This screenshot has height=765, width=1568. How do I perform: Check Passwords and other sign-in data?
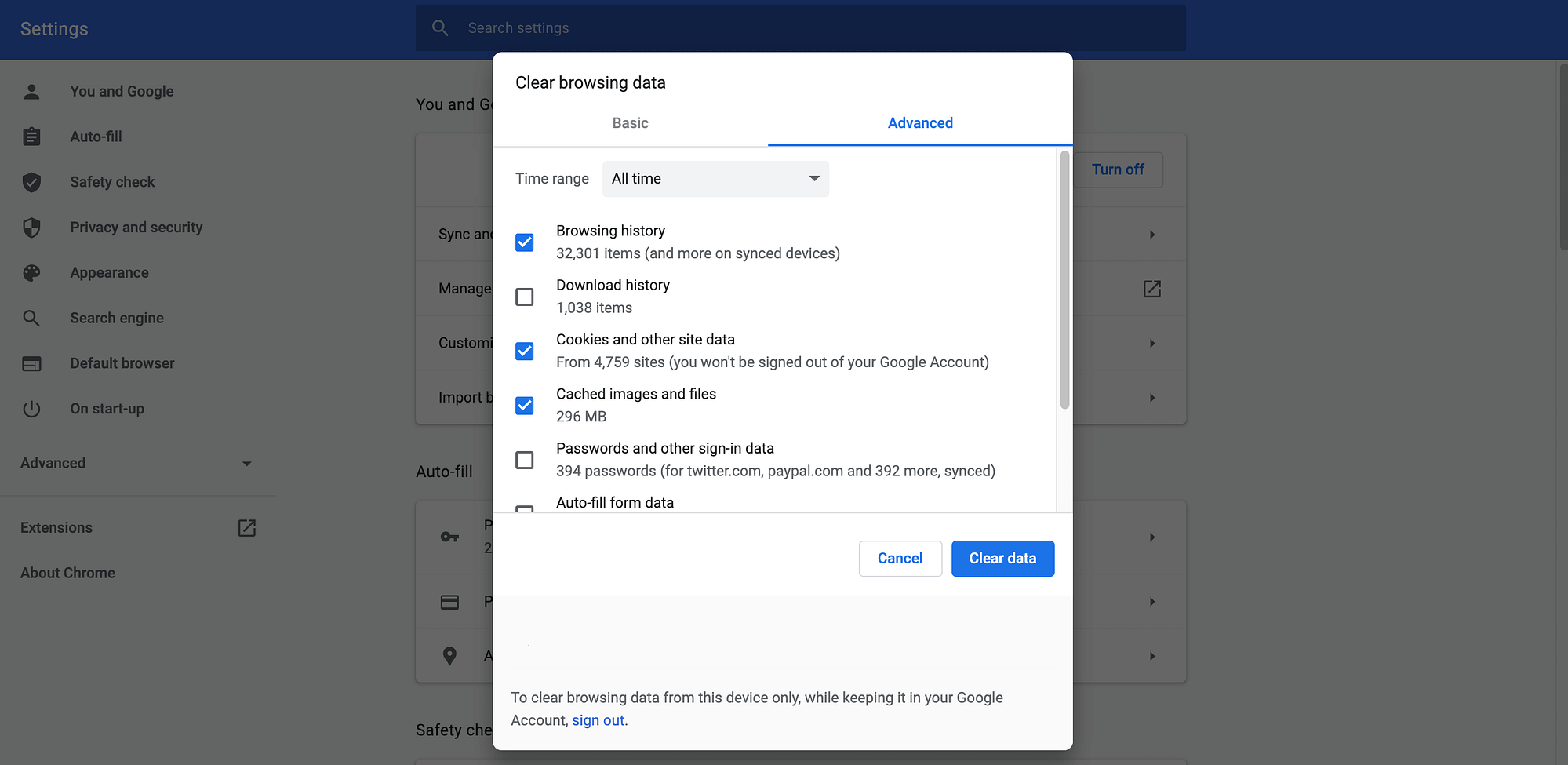pos(524,460)
